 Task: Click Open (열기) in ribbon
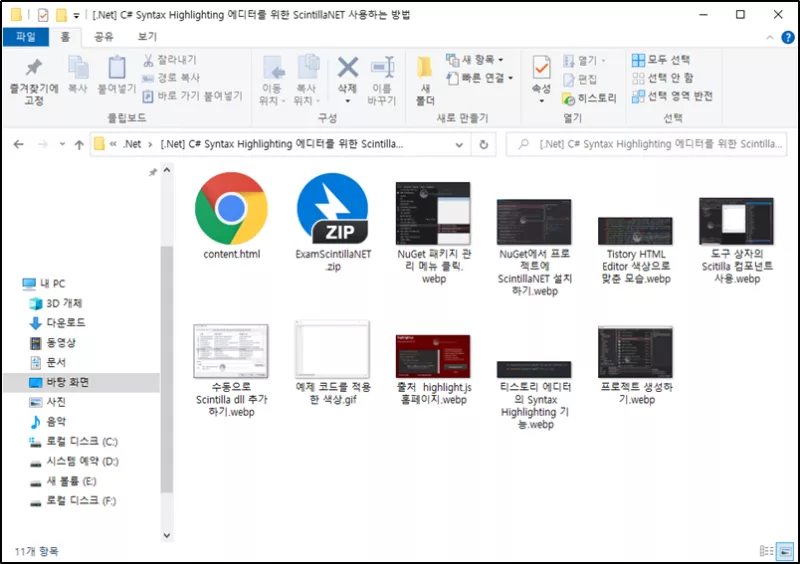[x=584, y=61]
